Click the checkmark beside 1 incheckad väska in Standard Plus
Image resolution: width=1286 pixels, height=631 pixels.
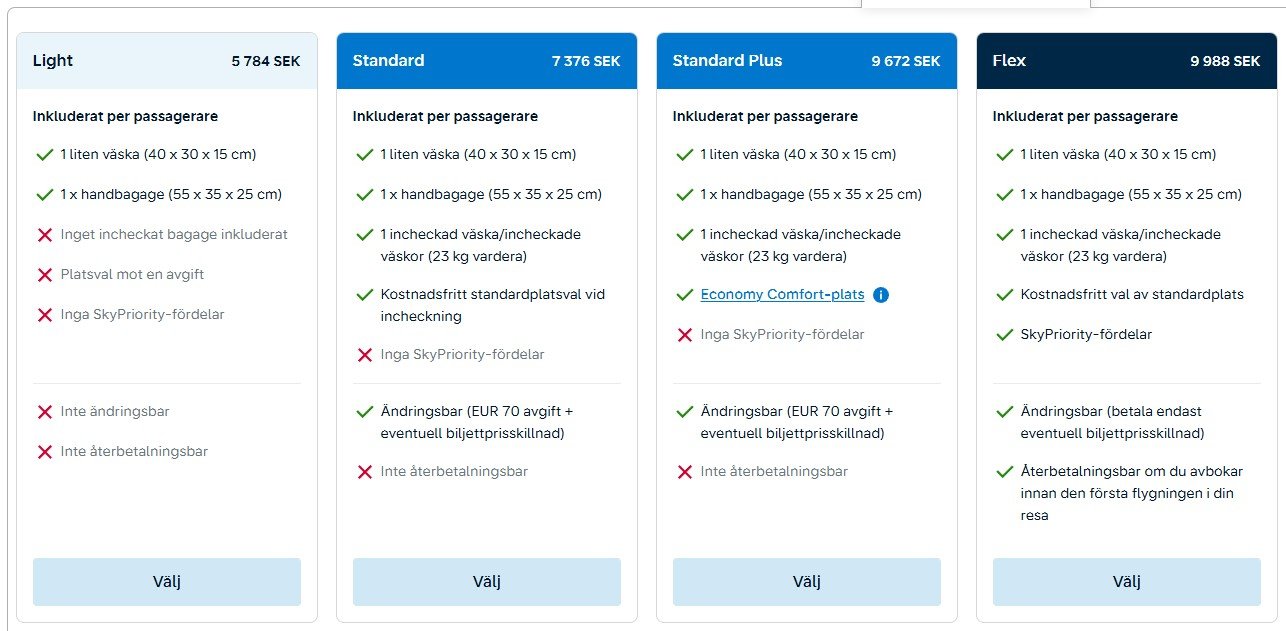coord(684,234)
